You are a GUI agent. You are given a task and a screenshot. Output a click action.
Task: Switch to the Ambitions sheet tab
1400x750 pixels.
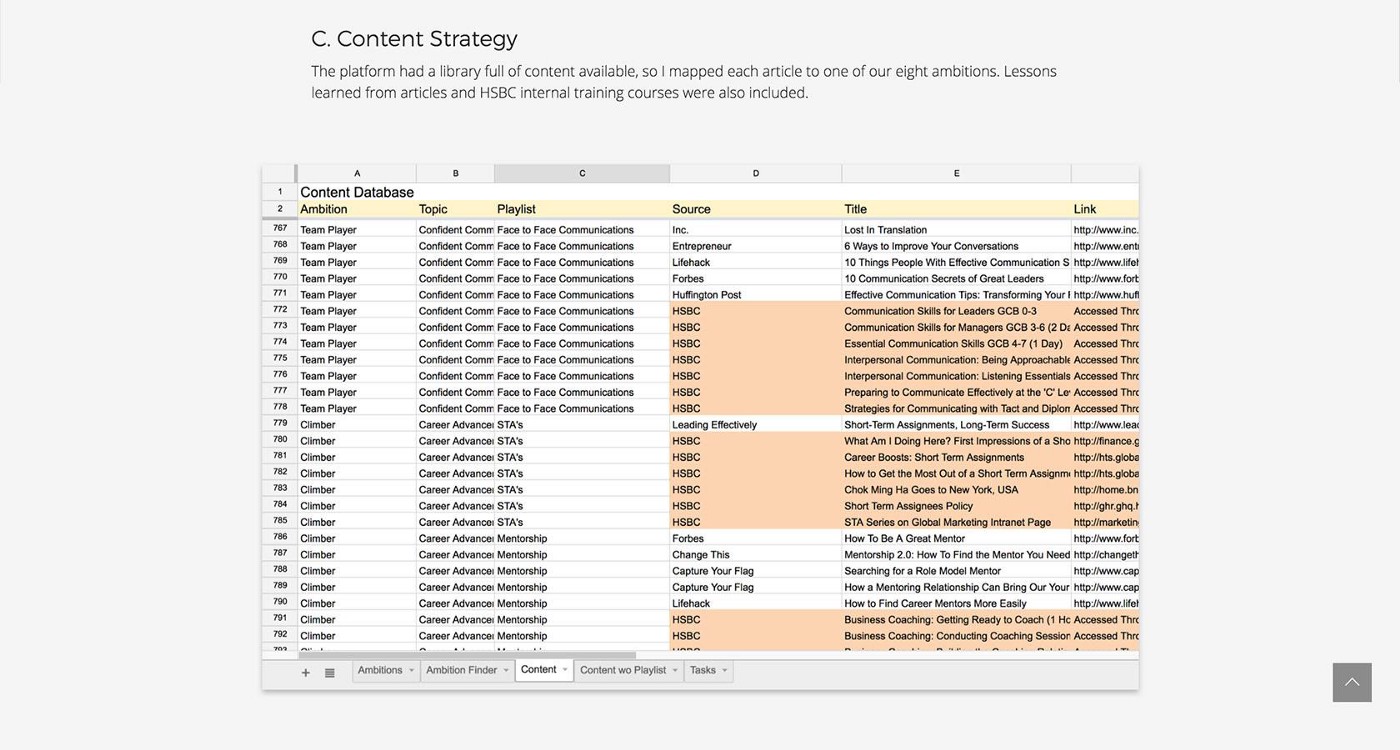pos(380,670)
